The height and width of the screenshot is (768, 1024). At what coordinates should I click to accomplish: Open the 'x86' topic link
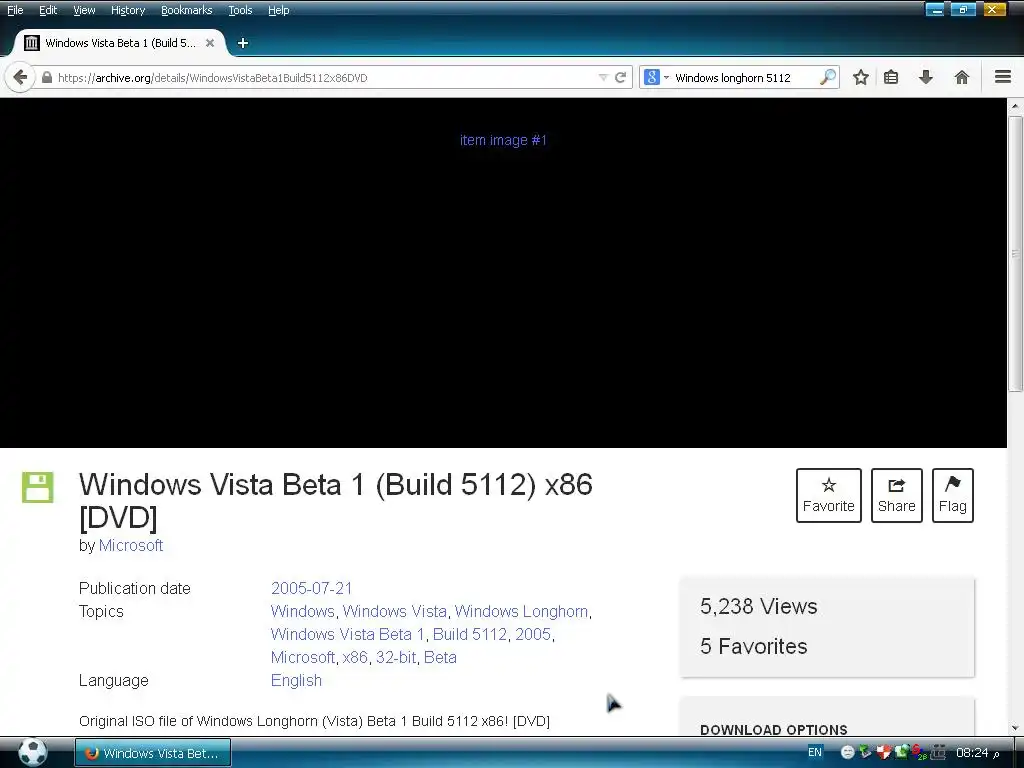pos(355,657)
